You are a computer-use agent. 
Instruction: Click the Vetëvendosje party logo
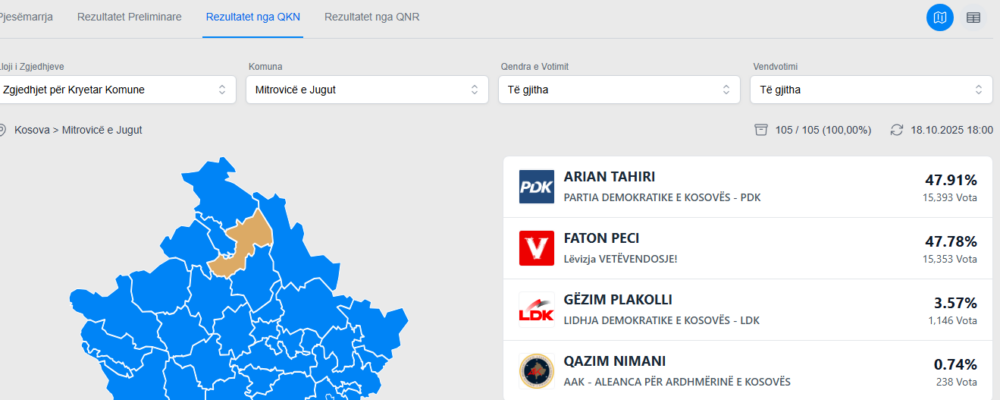pyautogui.click(x=537, y=248)
